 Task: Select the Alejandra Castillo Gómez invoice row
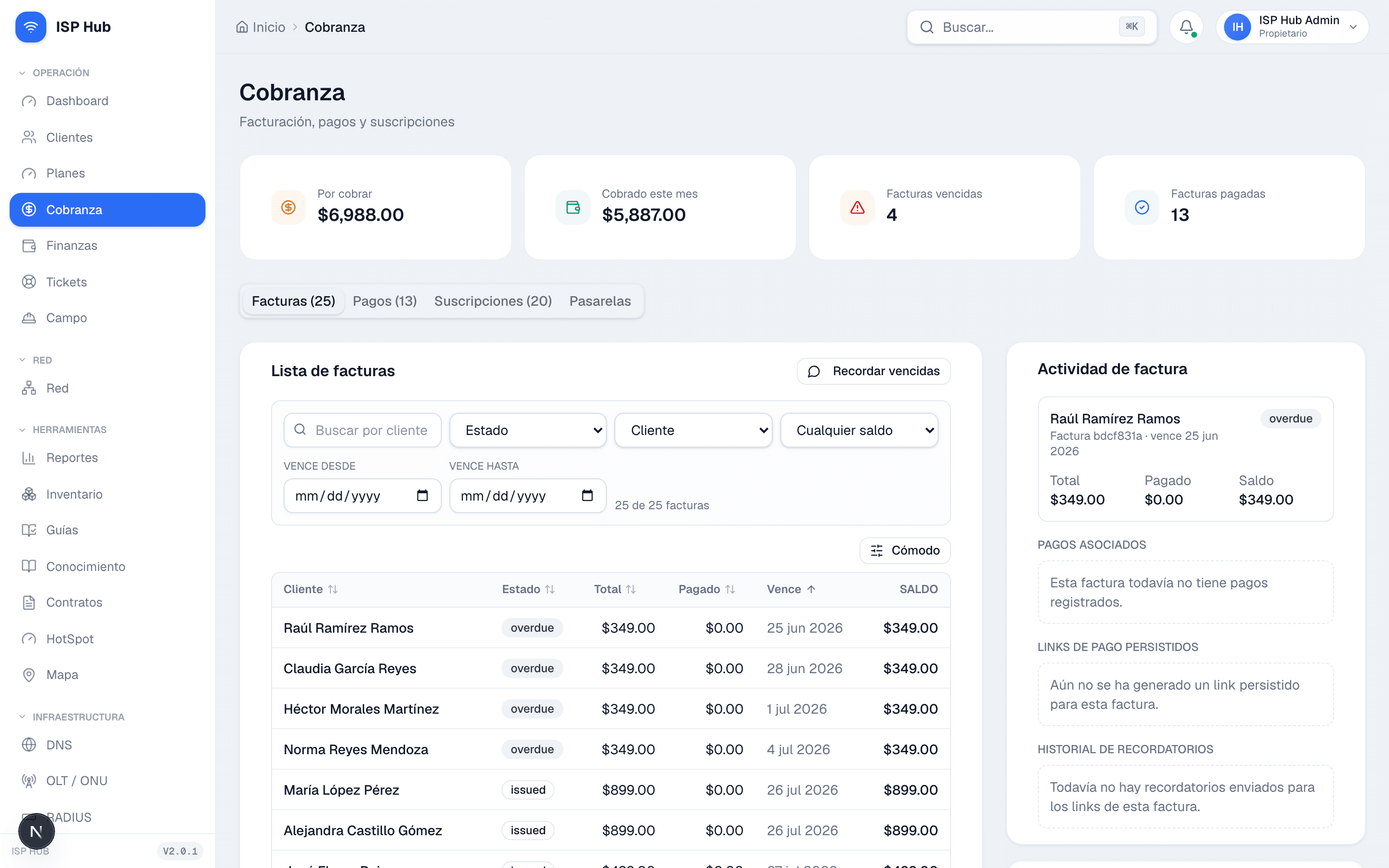click(x=611, y=830)
